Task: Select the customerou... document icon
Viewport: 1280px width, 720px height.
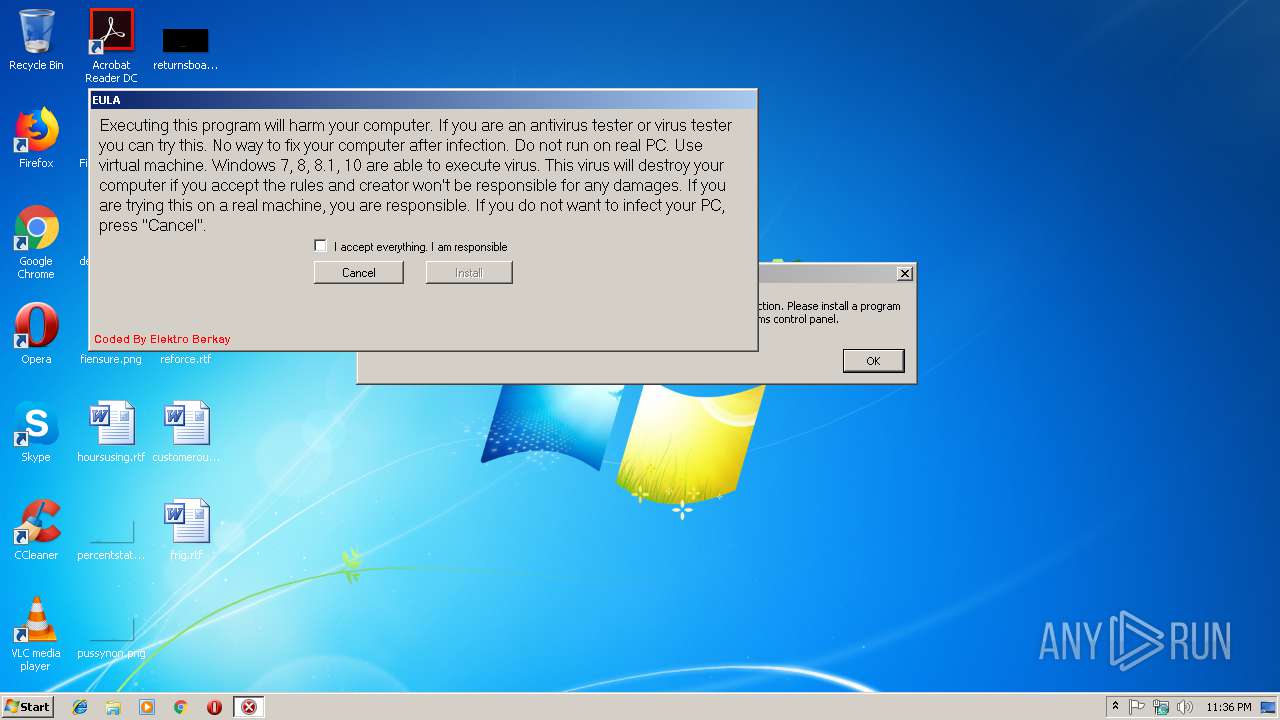Action: point(186,431)
